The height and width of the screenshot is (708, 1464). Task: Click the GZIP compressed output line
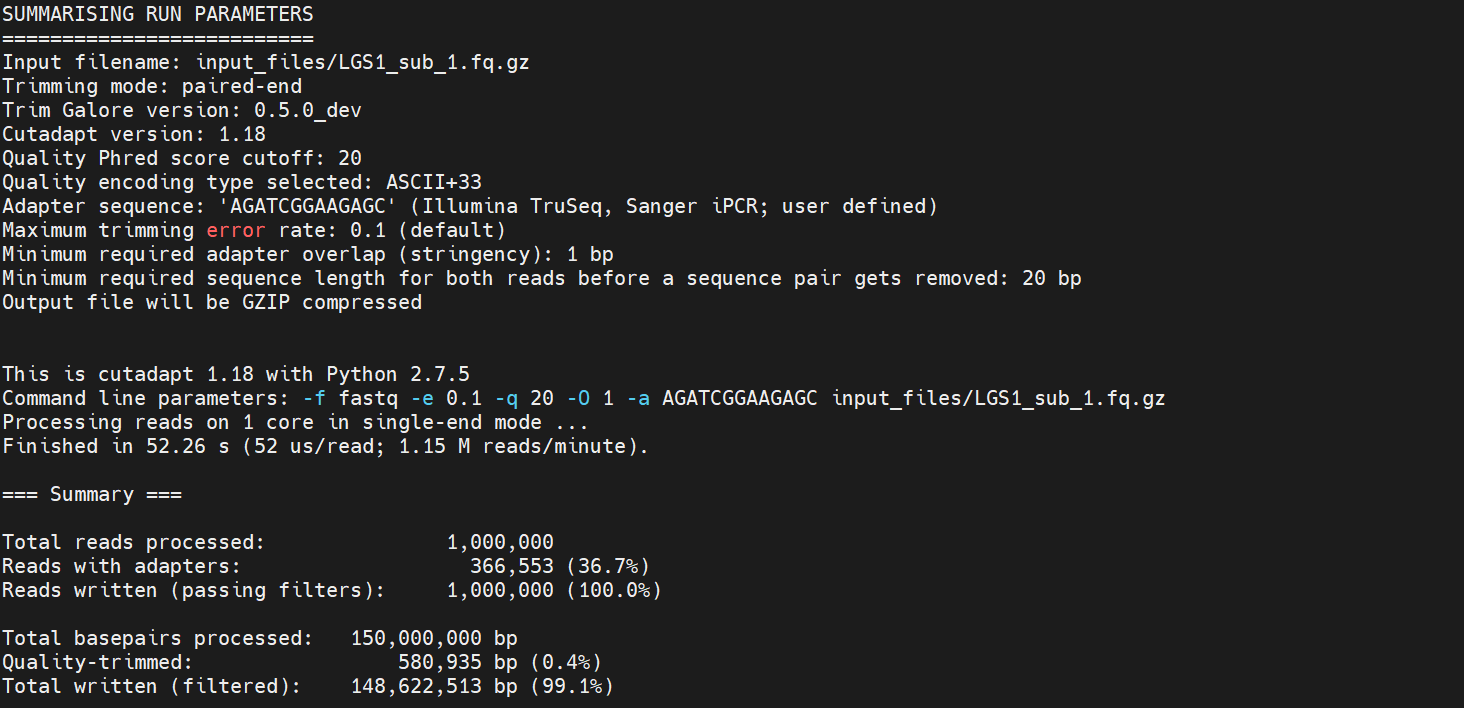coord(212,302)
